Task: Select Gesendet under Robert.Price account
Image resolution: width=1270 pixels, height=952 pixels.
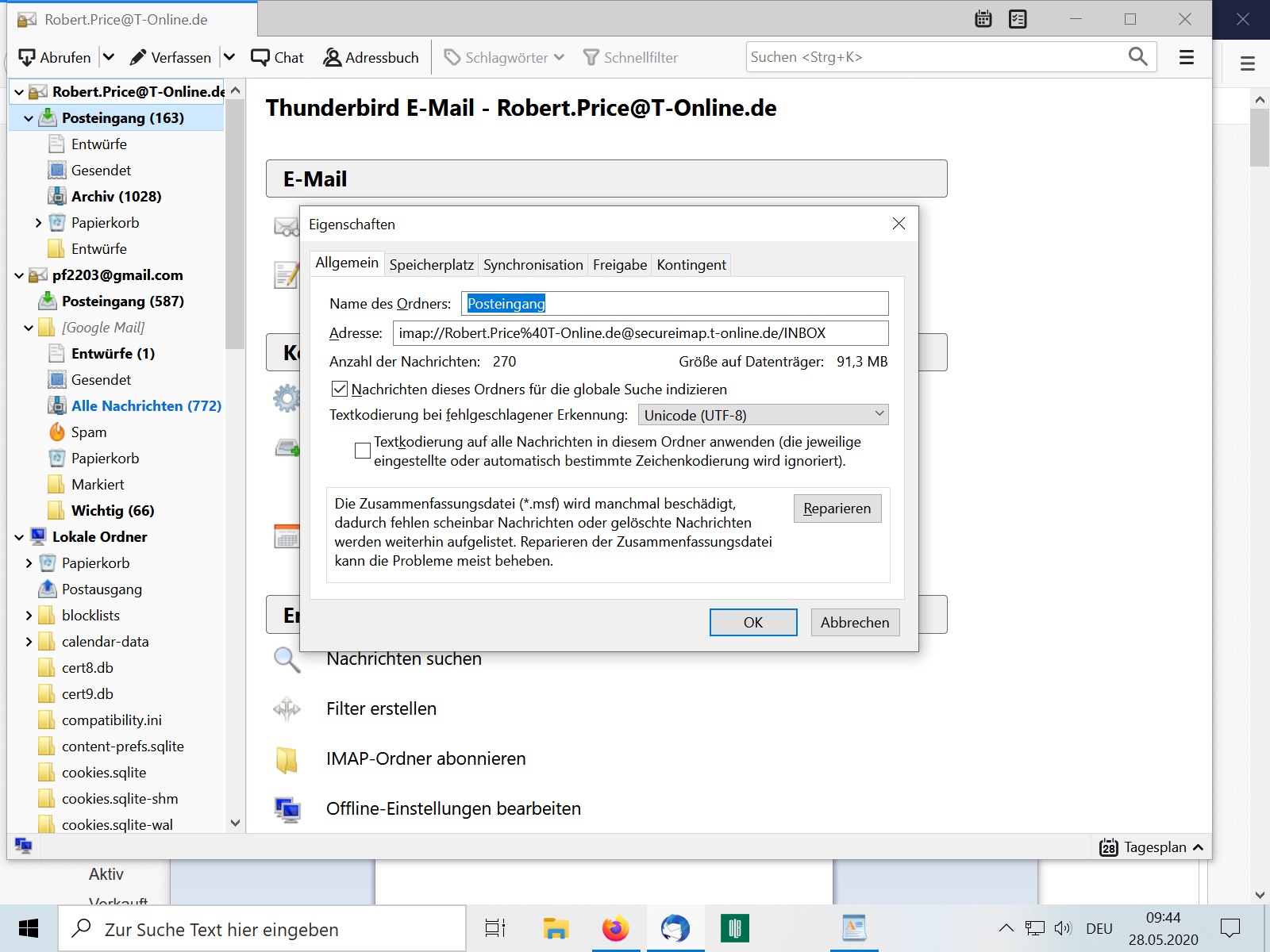Action: click(x=101, y=170)
